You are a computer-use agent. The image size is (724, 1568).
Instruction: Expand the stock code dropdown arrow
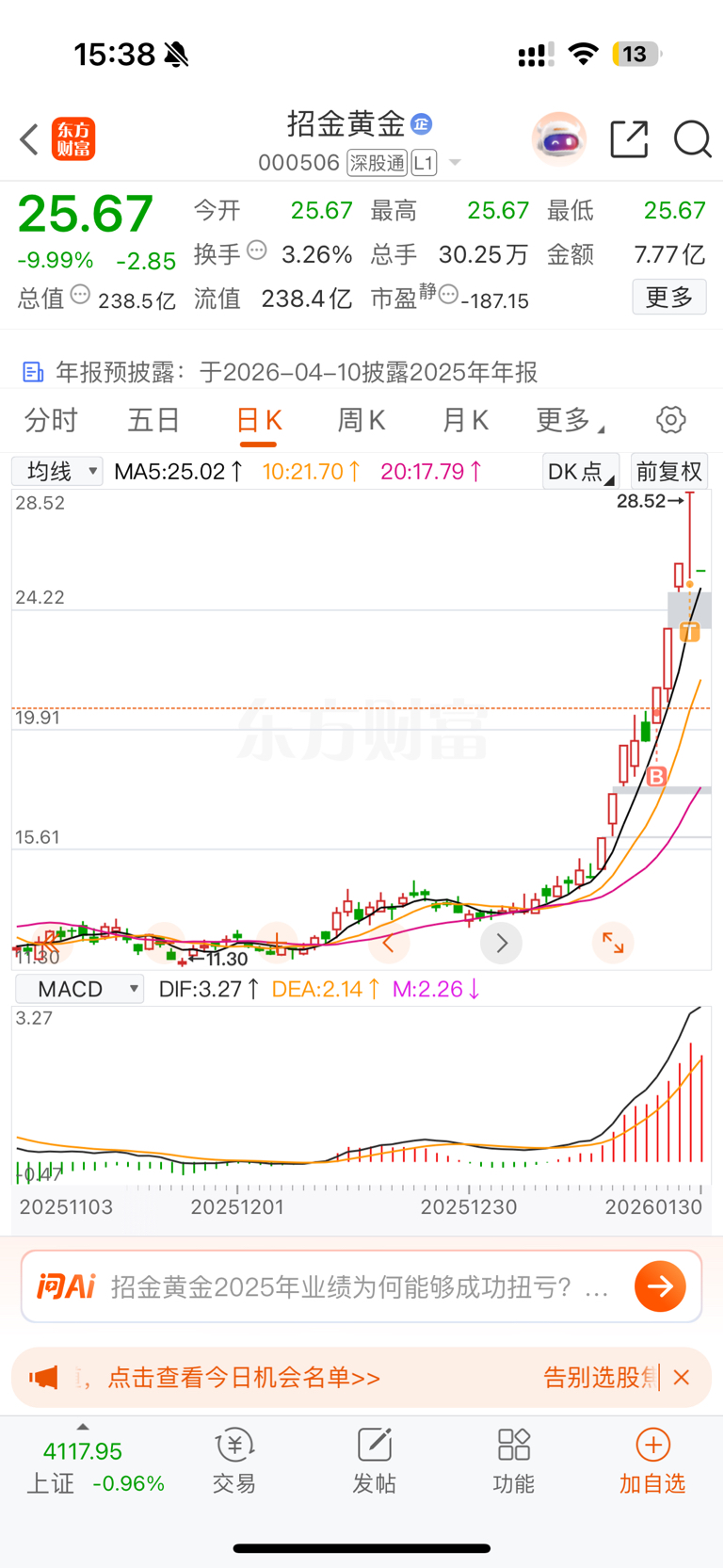pos(455,163)
